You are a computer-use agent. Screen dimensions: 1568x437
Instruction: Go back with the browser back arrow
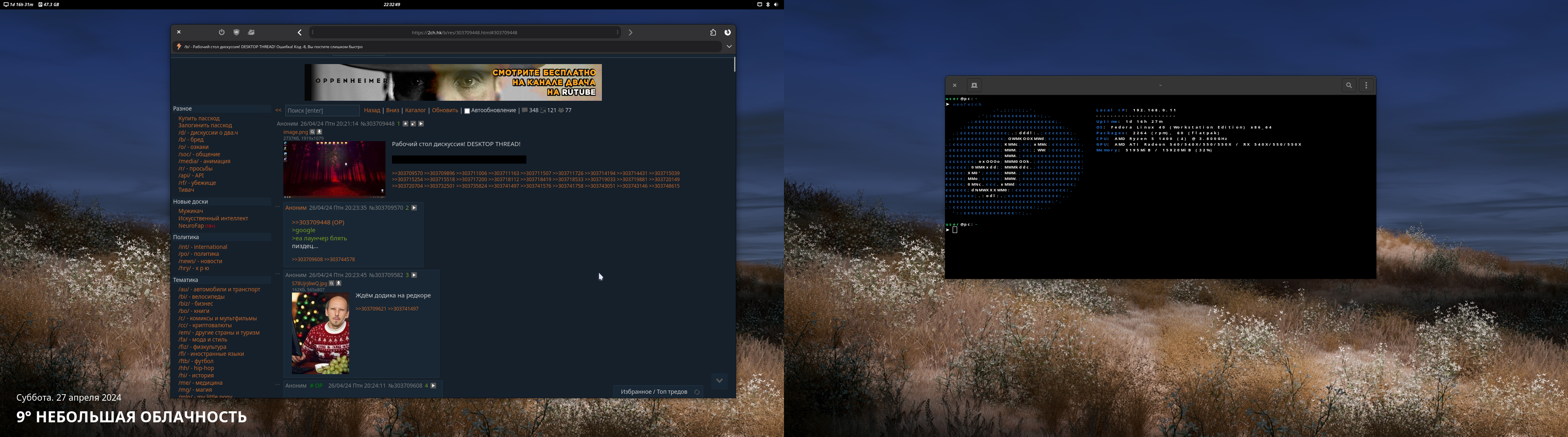coord(299,32)
